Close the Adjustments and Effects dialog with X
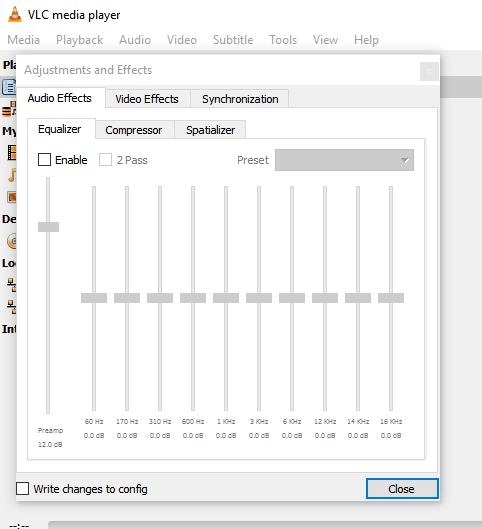Viewport: 482px width, 529px height. coord(429,72)
